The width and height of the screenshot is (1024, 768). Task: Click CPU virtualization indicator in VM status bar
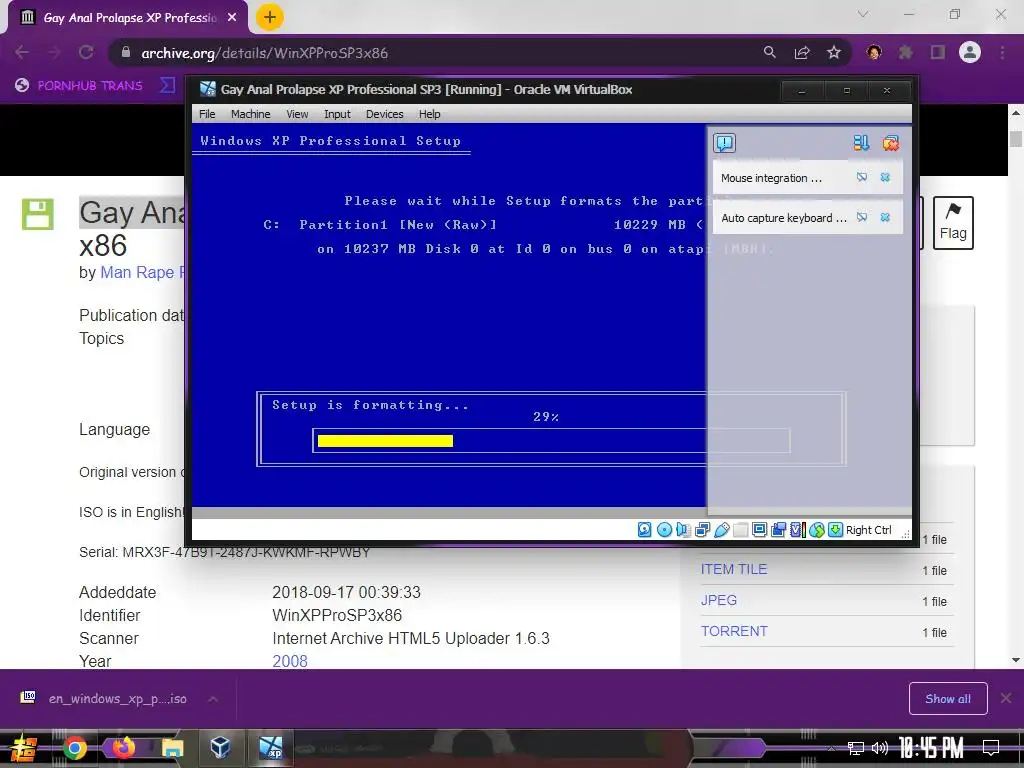click(798, 530)
